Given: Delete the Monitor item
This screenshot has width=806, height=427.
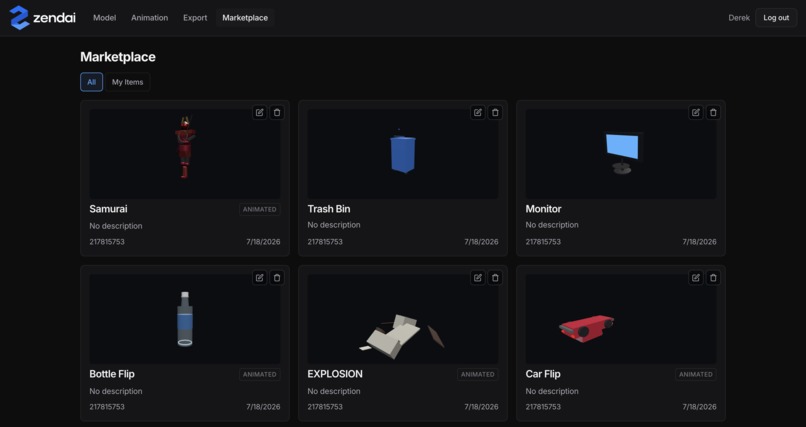Looking at the screenshot, I should click(x=713, y=113).
